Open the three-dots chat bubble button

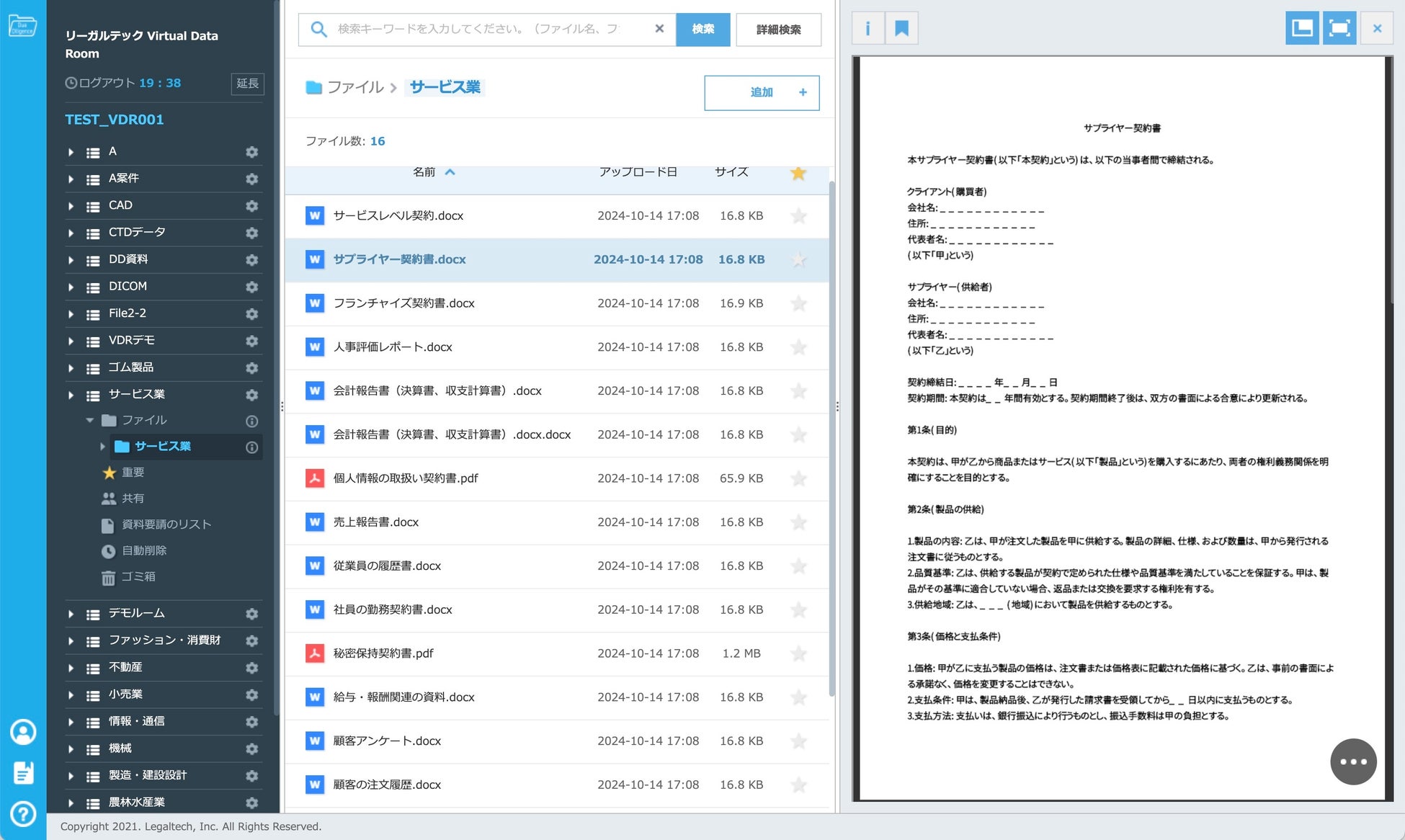tap(1352, 761)
